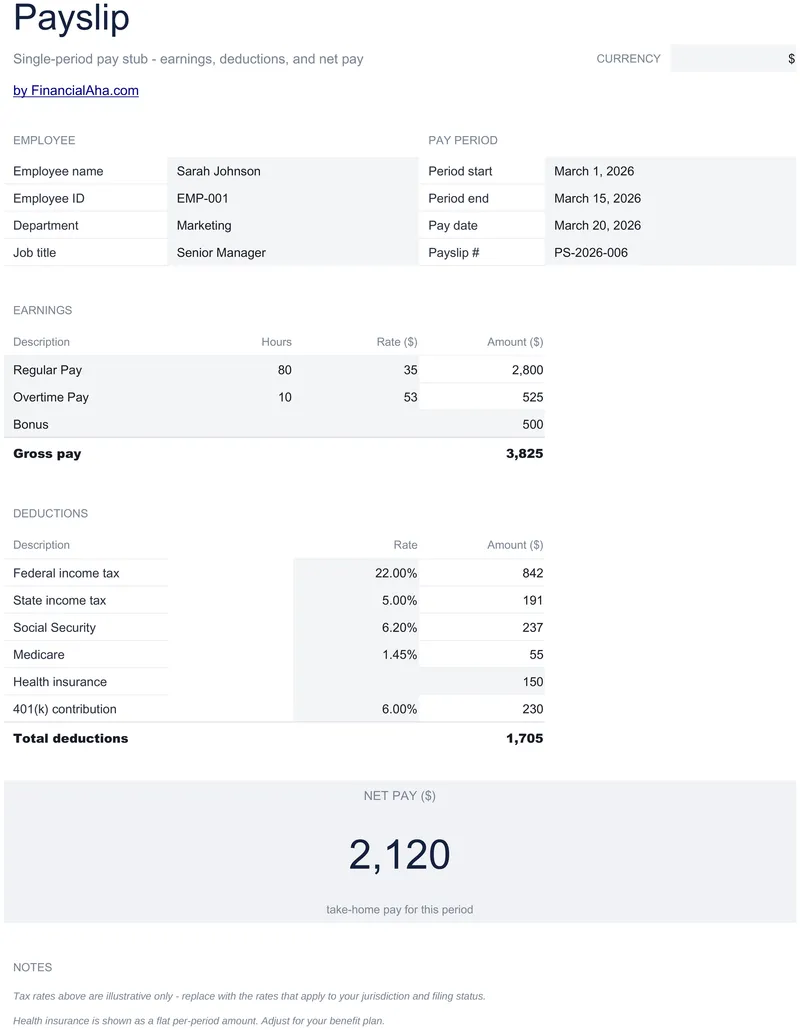The width and height of the screenshot is (800, 1030).
Task: Click State income tax rate 5.00%
Action: coord(356,600)
